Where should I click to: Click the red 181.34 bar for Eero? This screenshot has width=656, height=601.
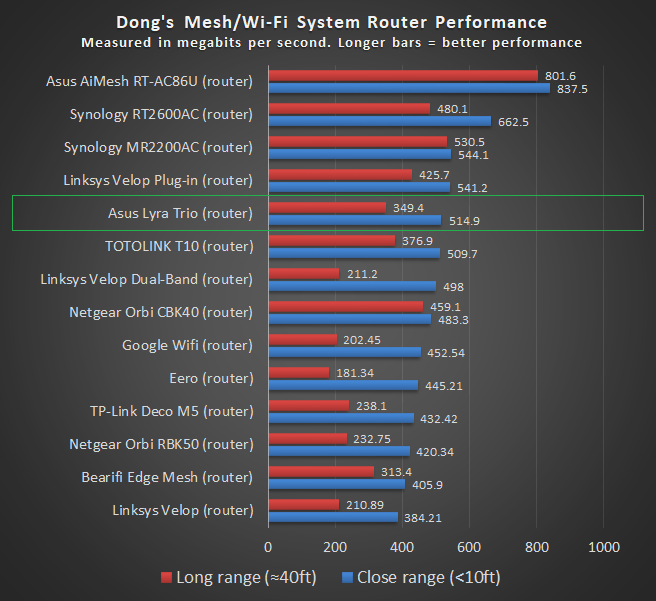pos(300,373)
